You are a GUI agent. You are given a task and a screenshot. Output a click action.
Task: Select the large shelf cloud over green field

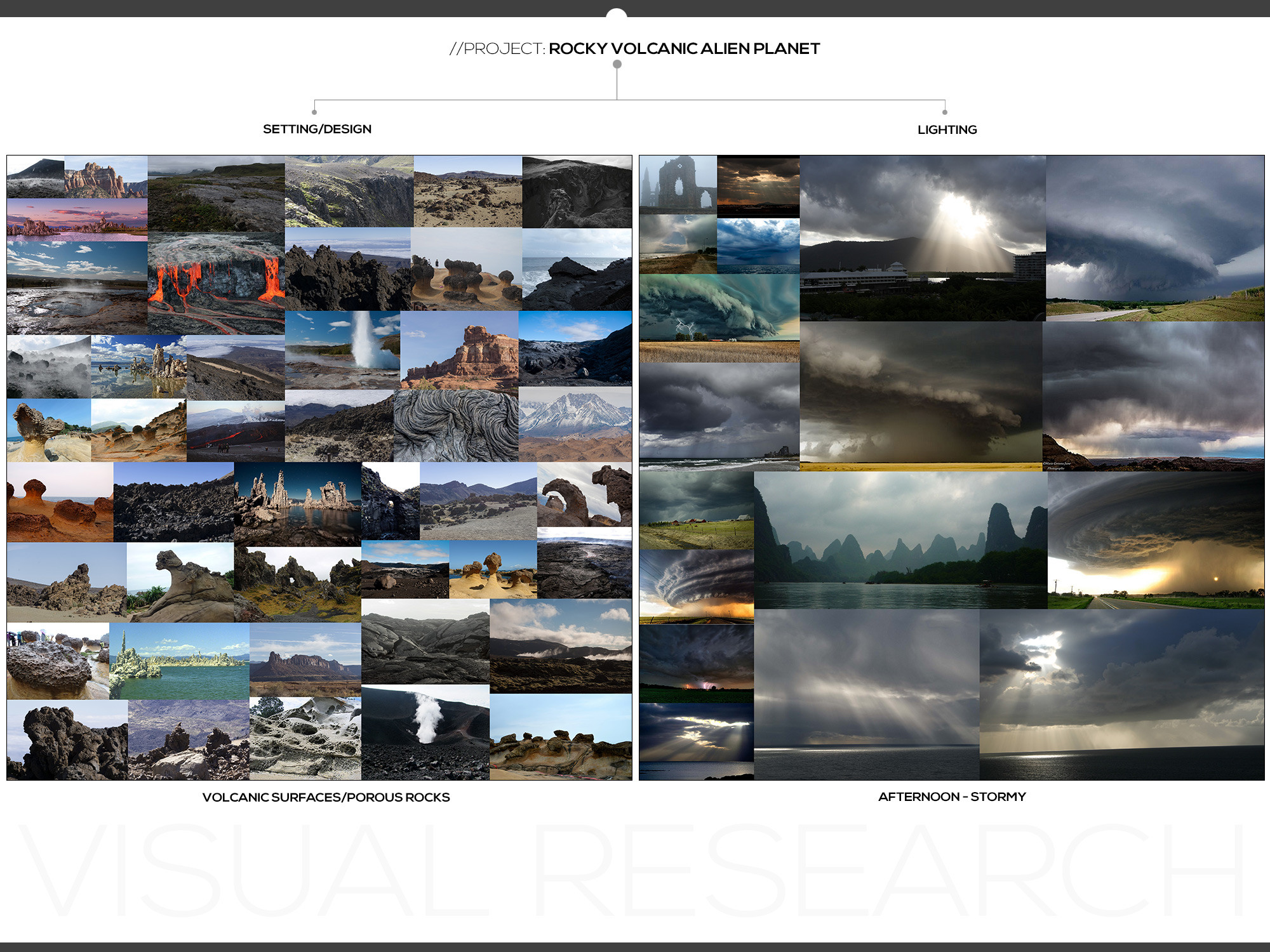(1155, 238)
